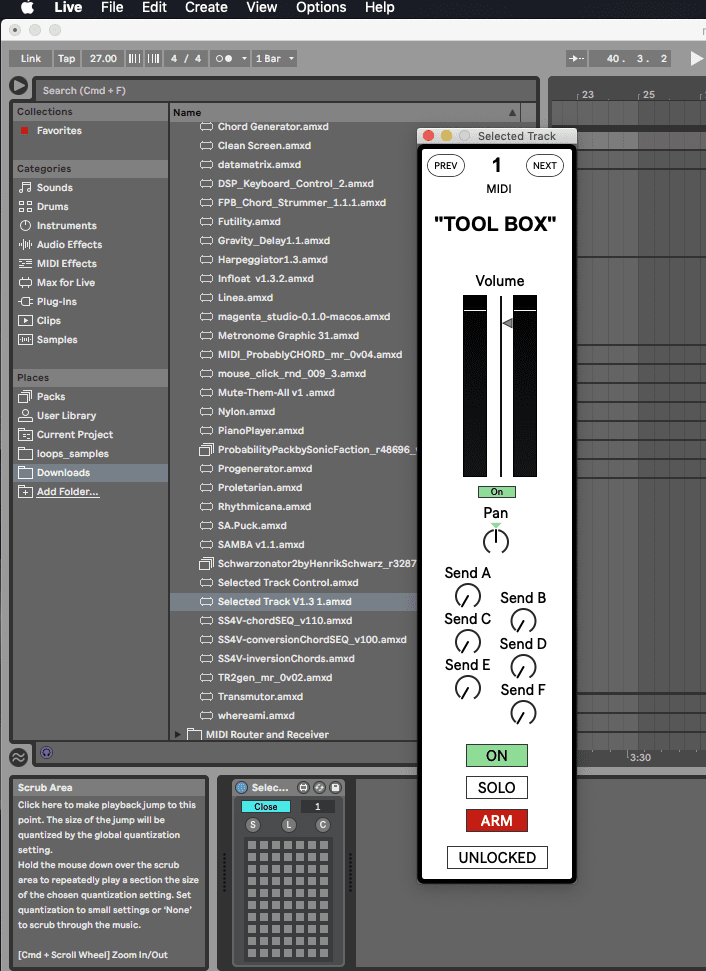Image resolution: width=706 pixels, height=971 pixels.
Task: Click the device hot-swap preset icon
Action: click(320, 788)
